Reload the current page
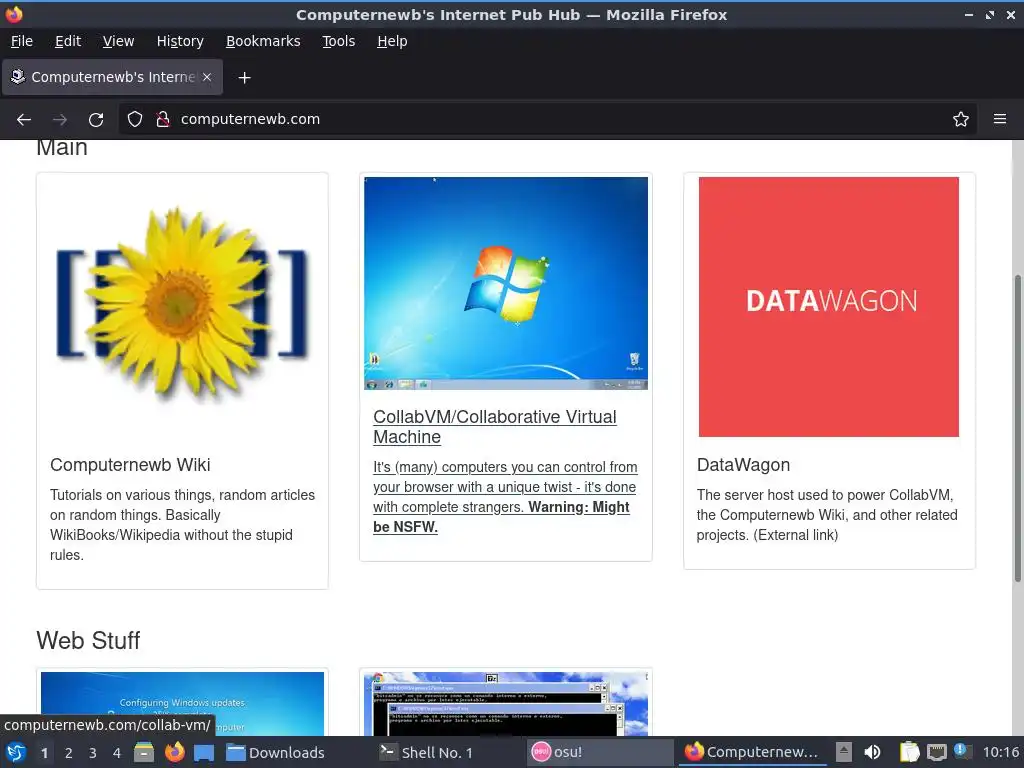The height and width of the screenshot is (768, 1024). coord(96,120)
